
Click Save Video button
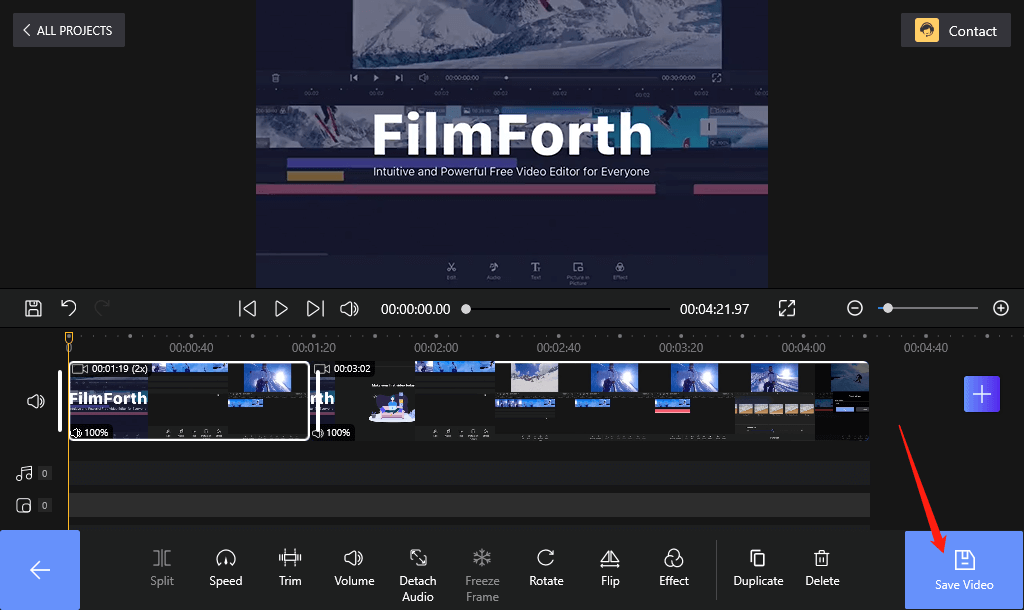click(964, 570)
